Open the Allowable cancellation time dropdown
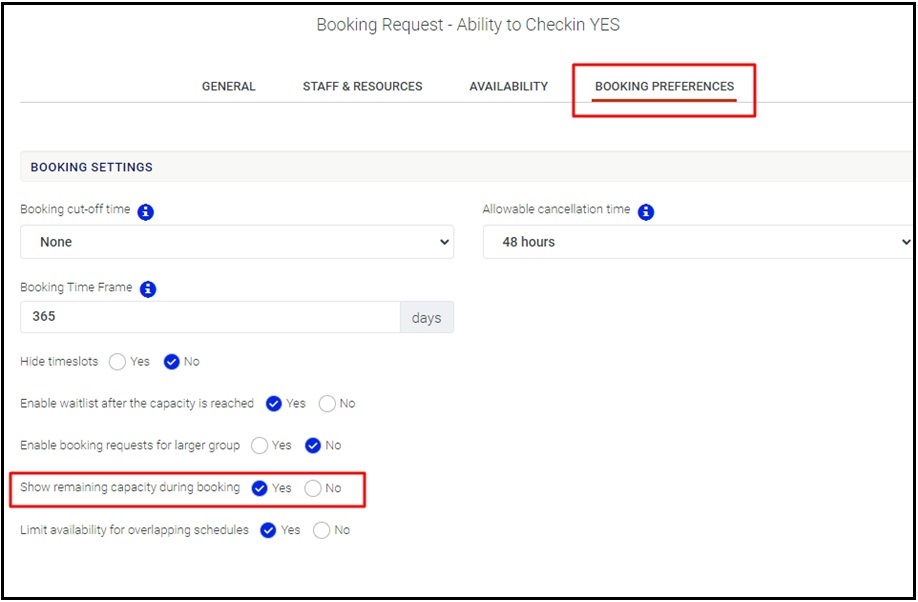 pos(700,241)
